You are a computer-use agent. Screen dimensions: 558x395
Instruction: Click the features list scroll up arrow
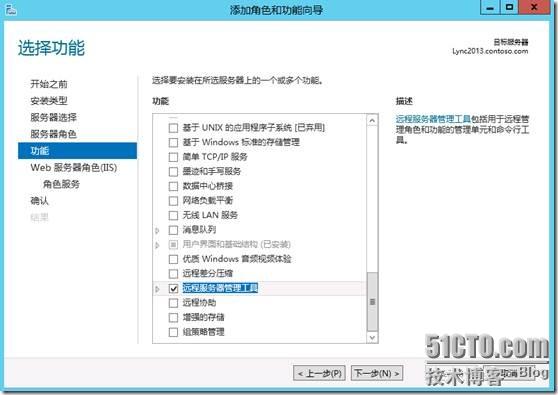pyautogui.click(x=372, y=120)
